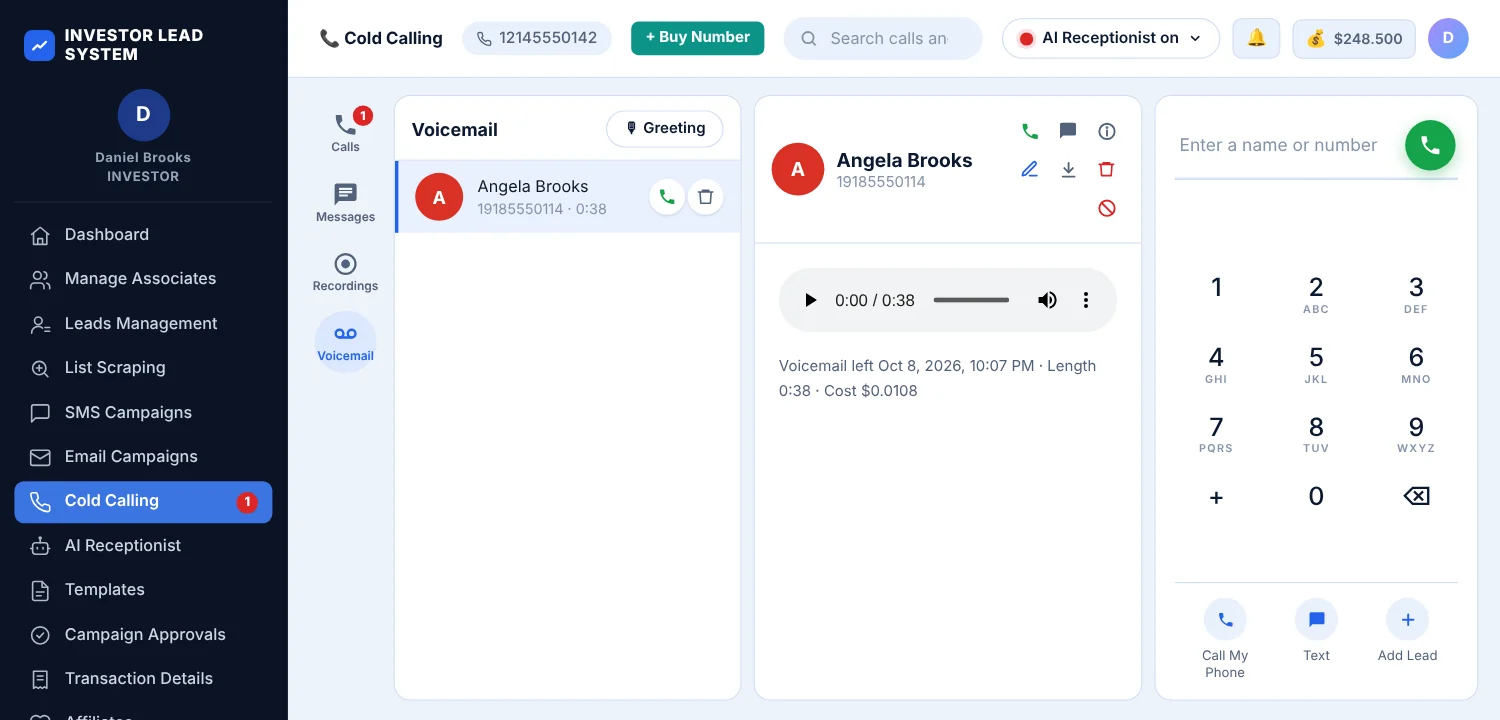Focus the search calls field
The height and width of the screenshot is (720, 1500).
point(883,38)
